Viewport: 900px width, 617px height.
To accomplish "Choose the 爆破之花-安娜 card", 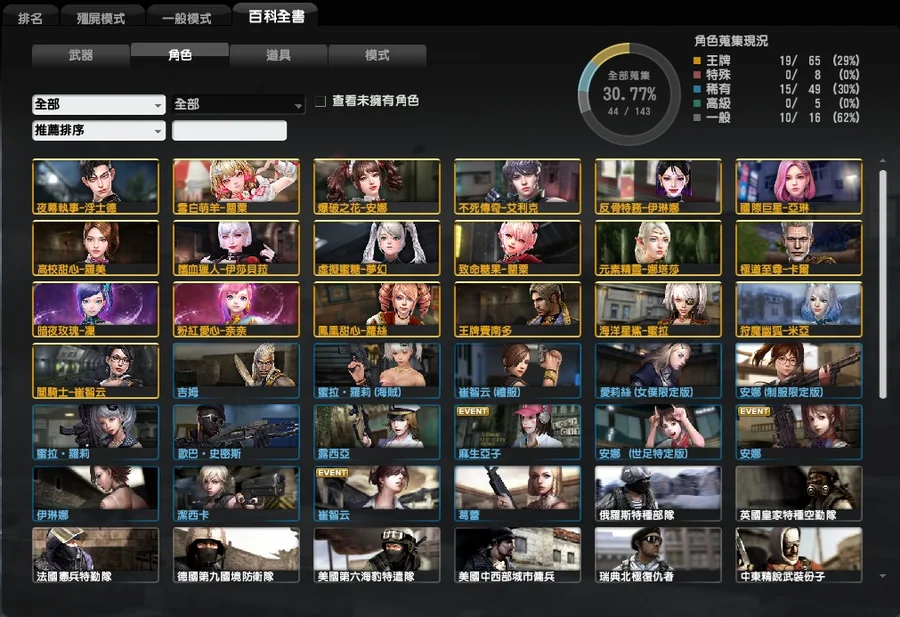I will [377, 187].
